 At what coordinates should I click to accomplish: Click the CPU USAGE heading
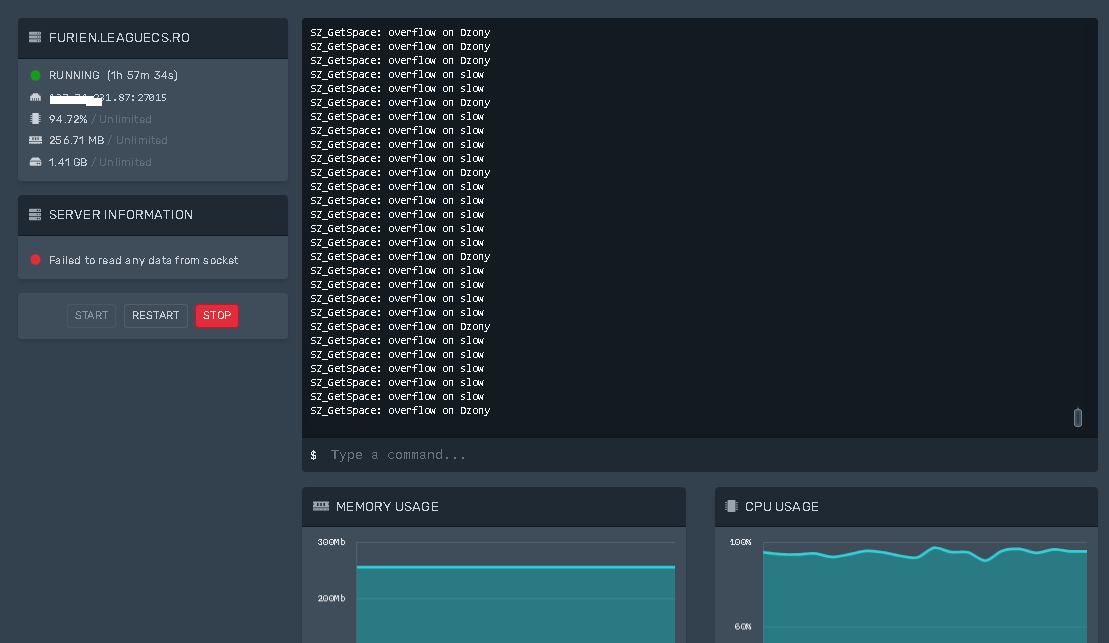782,506
